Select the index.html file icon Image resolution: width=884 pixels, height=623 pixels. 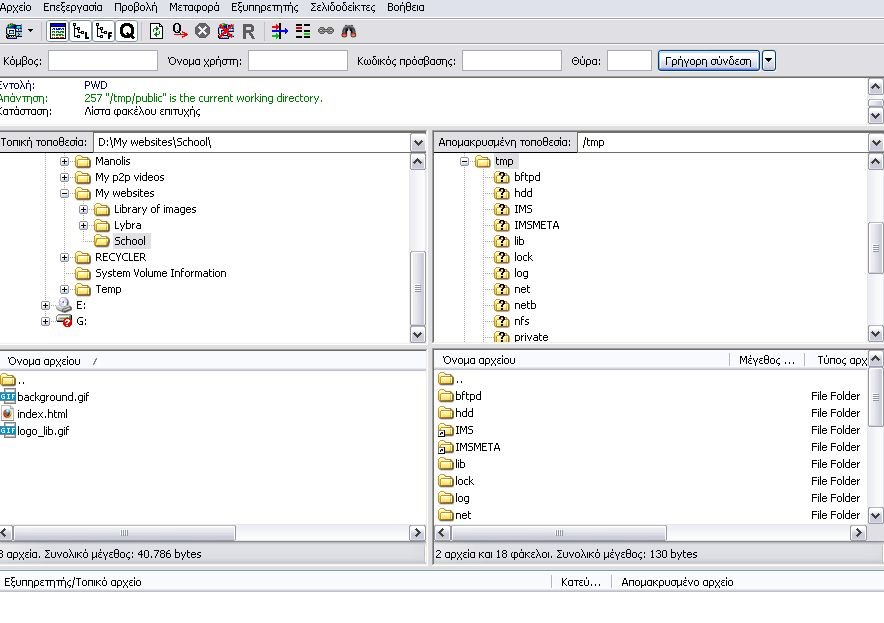(x=7, y=414)
